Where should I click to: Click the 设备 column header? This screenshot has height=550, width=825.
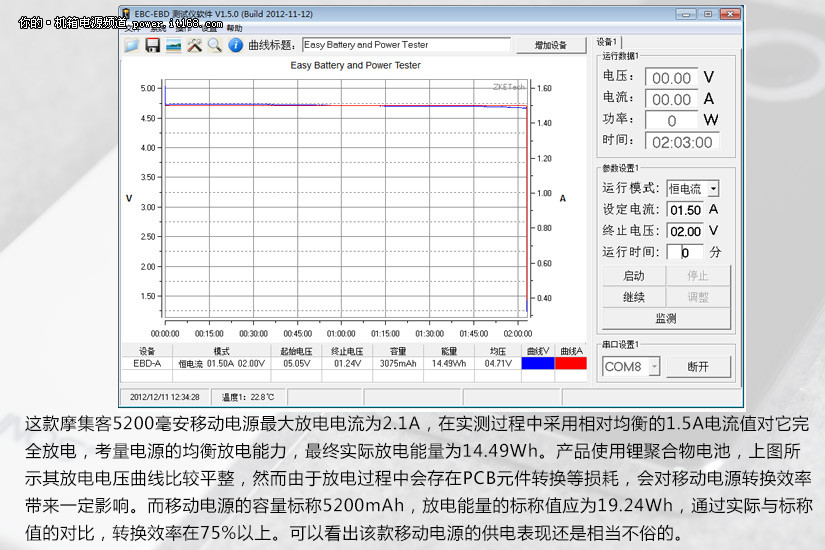(147, 351)
